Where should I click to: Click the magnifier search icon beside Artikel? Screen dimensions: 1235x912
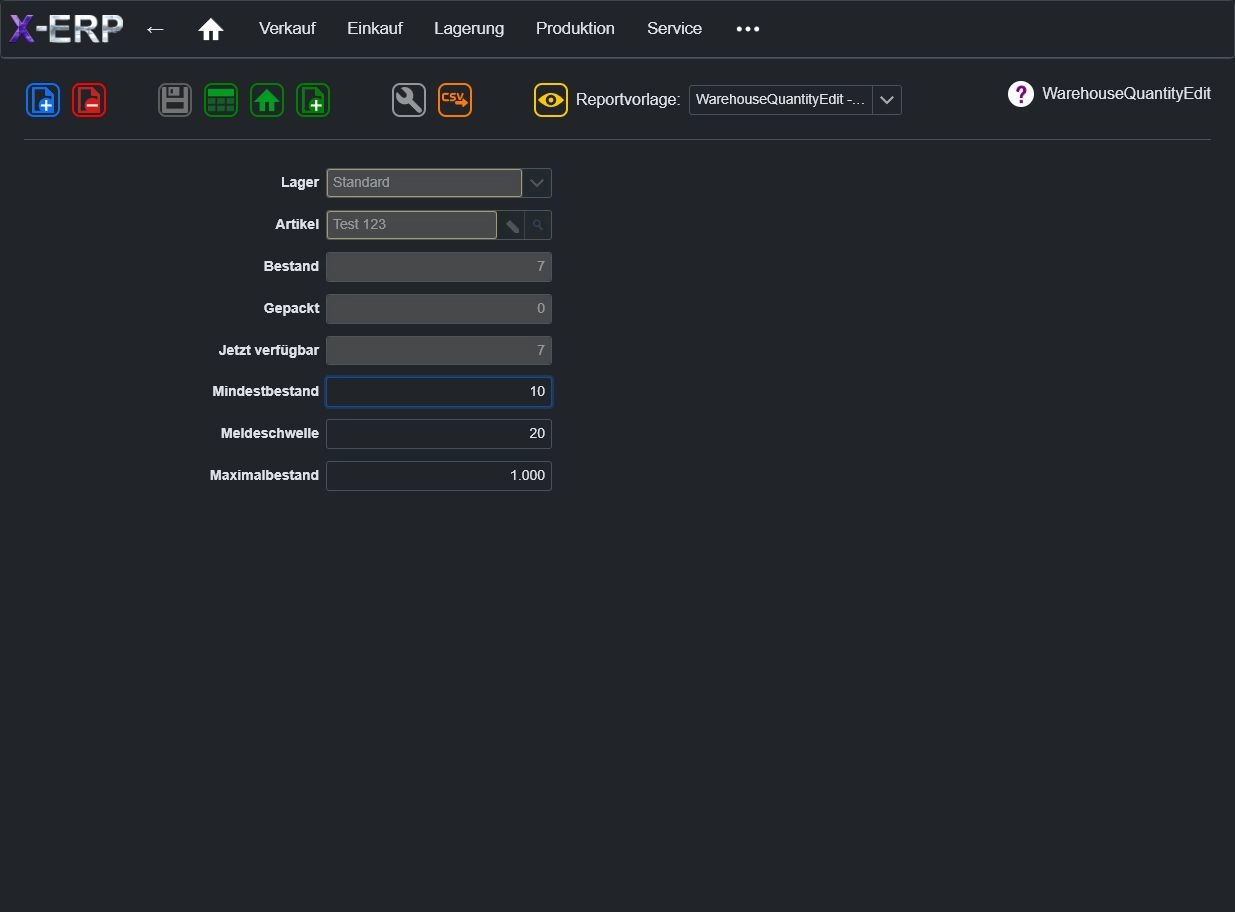[538, 225]
